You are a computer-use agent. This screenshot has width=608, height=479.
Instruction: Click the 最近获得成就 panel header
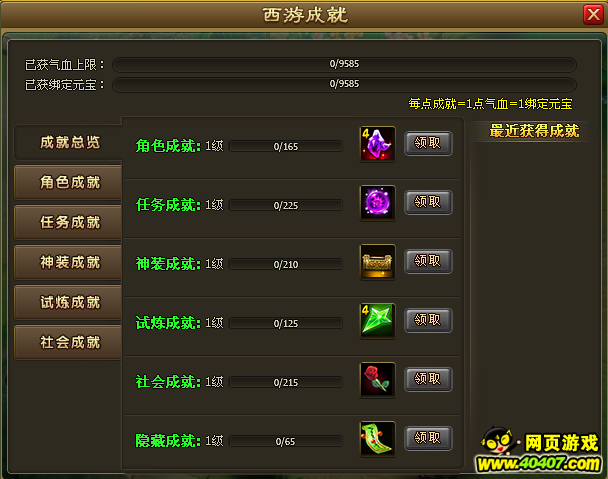(534, 131)
